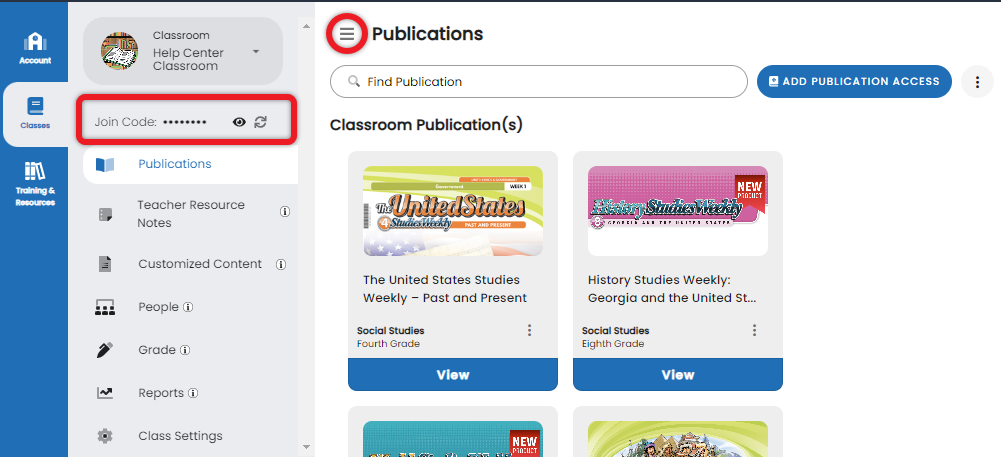Screen dimensions: 1001x457
Task: Click the Customized Content document icon
Action: point(105,264)
